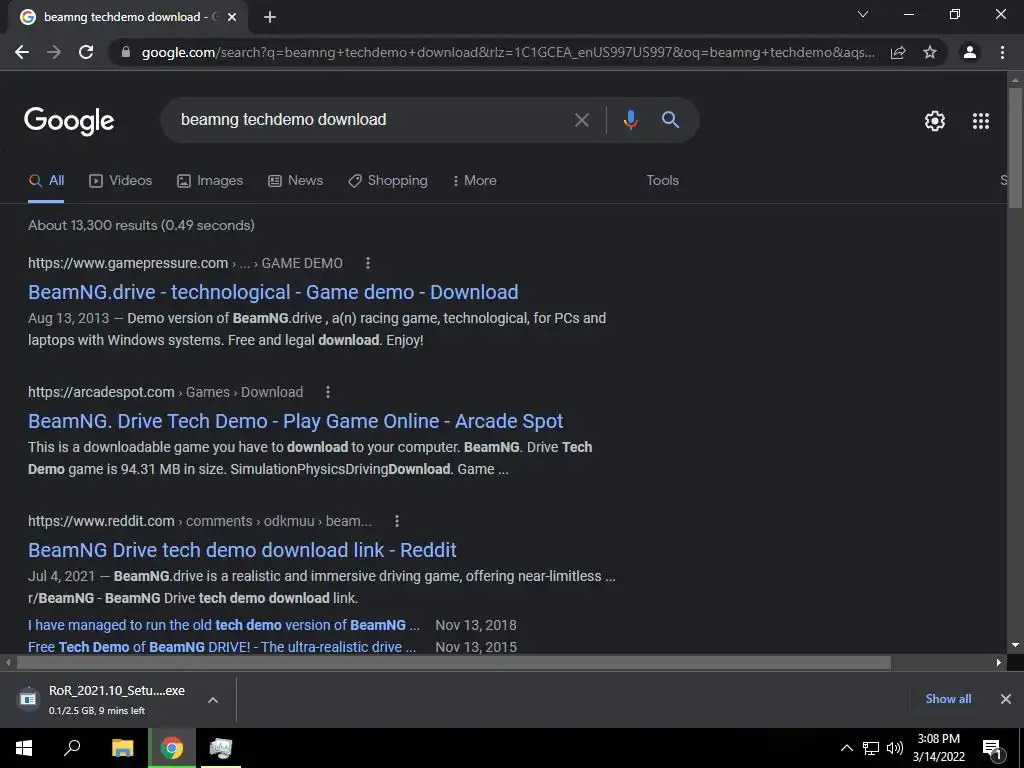This screenshot has height=768, width=1024.
Task: Expand the RoR download options chevron
Action: pyautogui.click(x=212, y=700)
